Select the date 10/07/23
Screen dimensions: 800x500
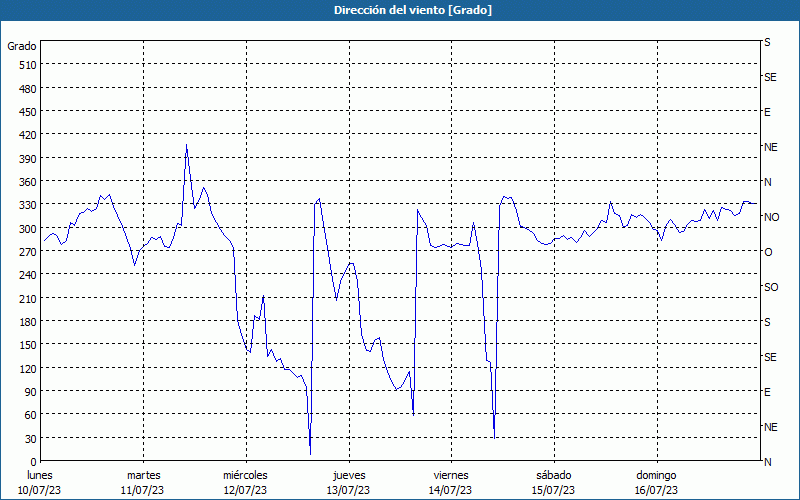[x=40, y=490]
